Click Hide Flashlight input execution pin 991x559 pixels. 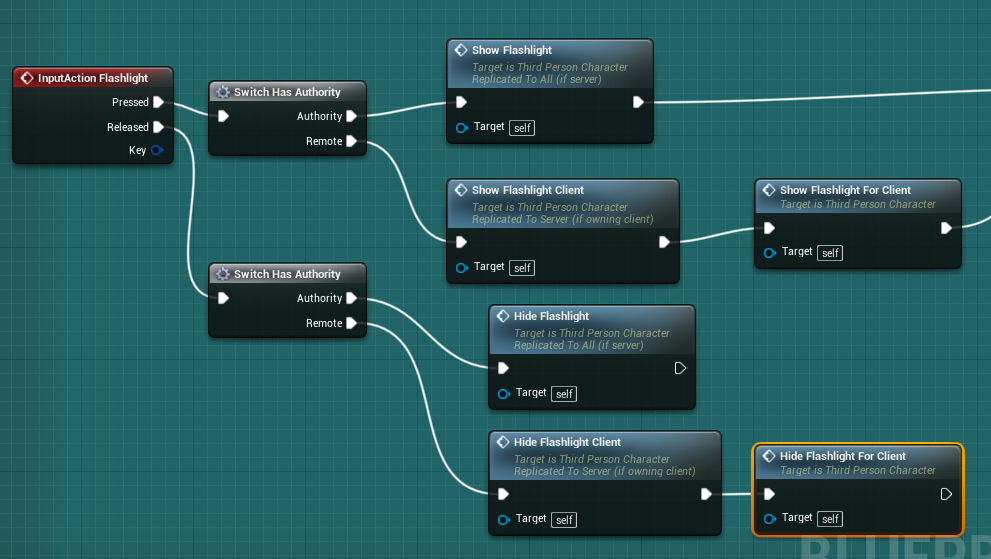pyautogui.click(x=503, y=368)
